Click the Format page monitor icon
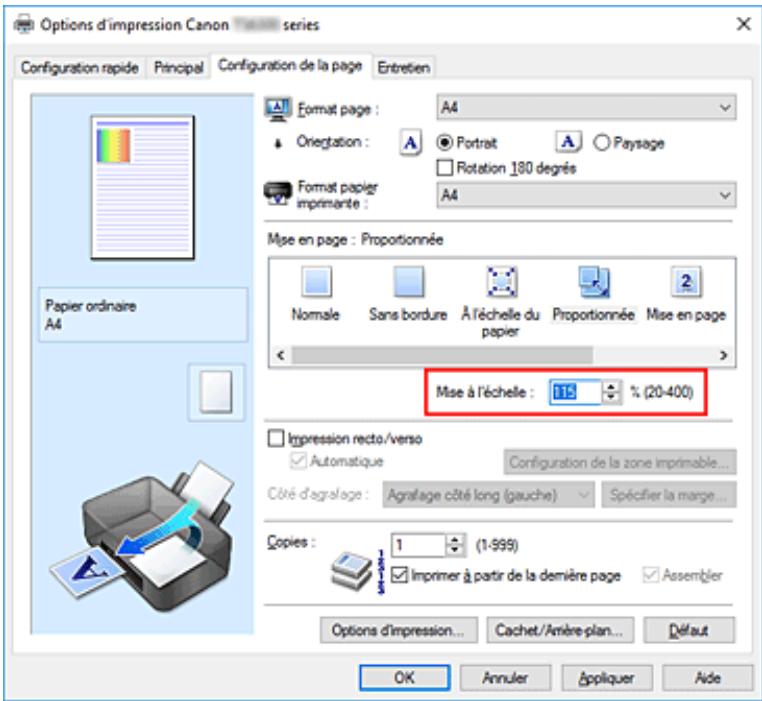Screen dimensions: 762x701 click(x=278, y=109)
